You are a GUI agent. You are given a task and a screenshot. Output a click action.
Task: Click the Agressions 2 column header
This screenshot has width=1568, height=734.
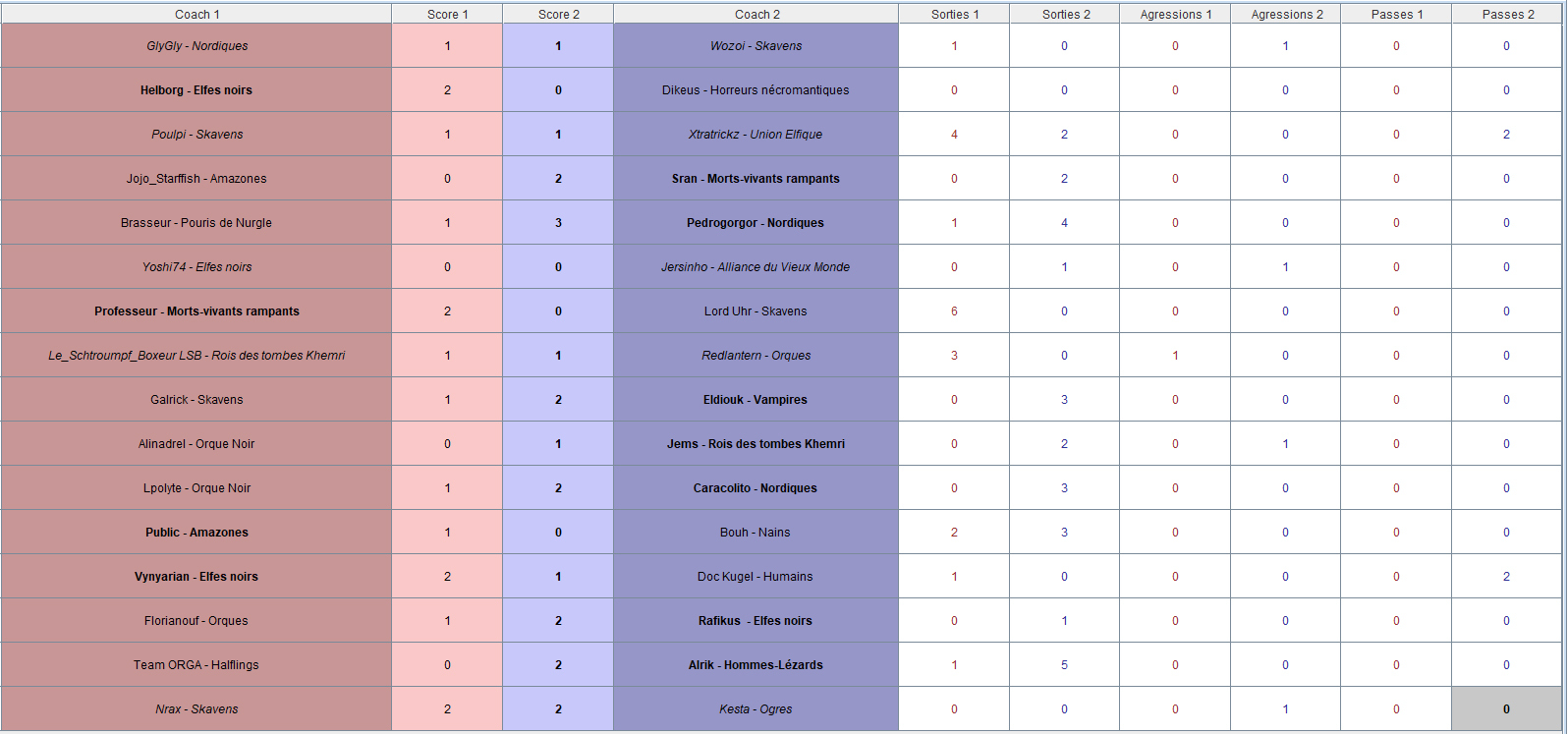click(1286, 14)
